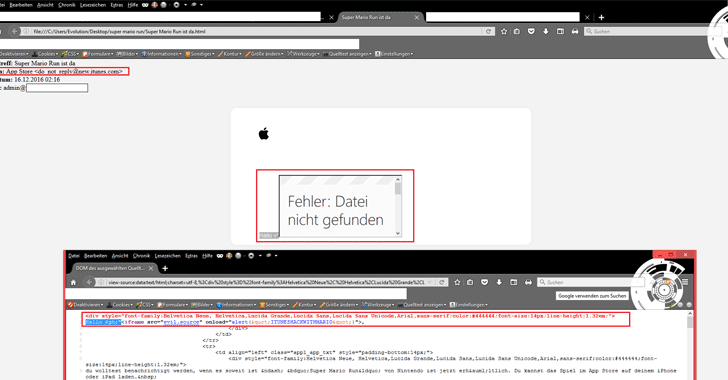This screenshot has height=380, width=728.
Task: Open Chronik menu in source viewer window
Action: (141, 256)
